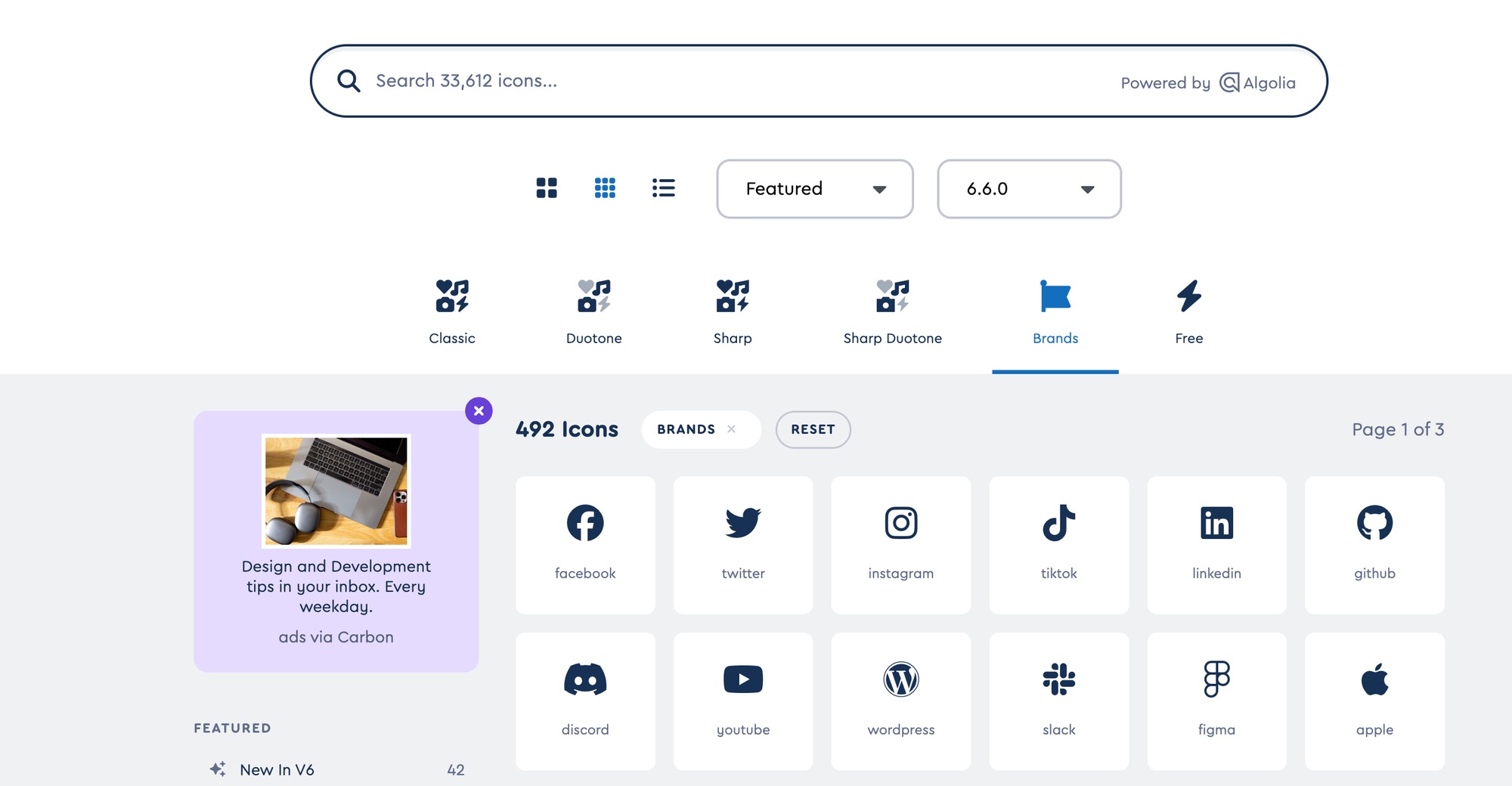
Task: Click the RESET filters button
Action: tap(813, 429)
